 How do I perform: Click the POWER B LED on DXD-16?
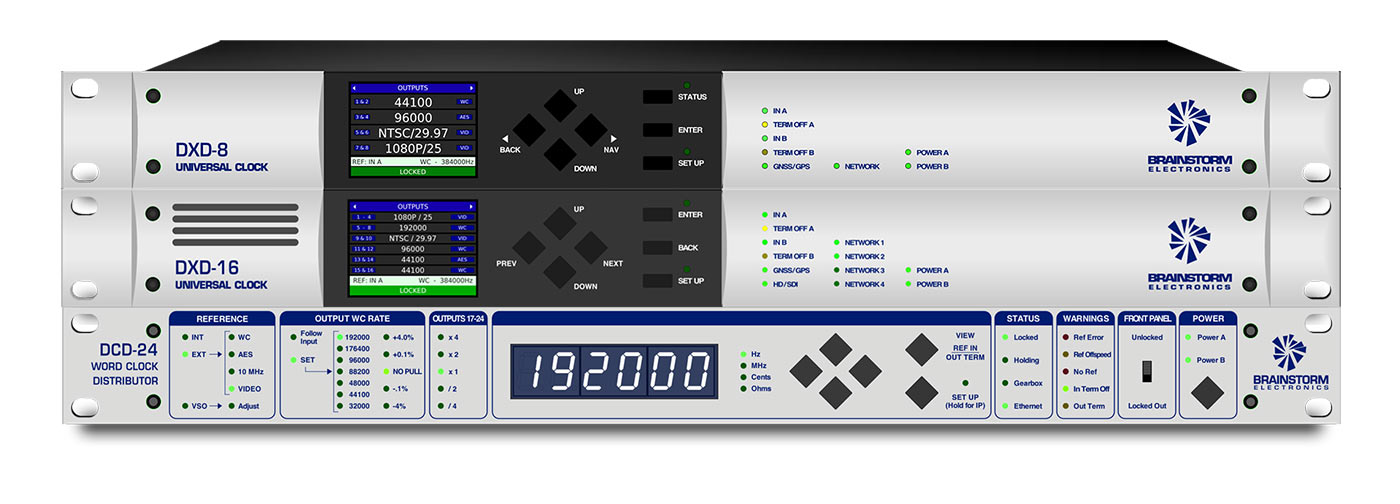pos(908,285)
